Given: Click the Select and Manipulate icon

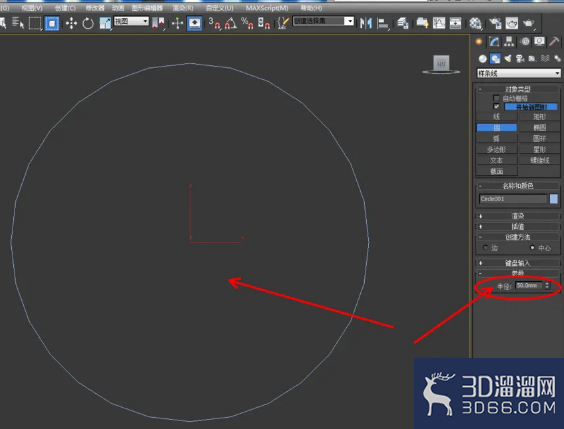Looking at the screenshot, I should point(177,24).
